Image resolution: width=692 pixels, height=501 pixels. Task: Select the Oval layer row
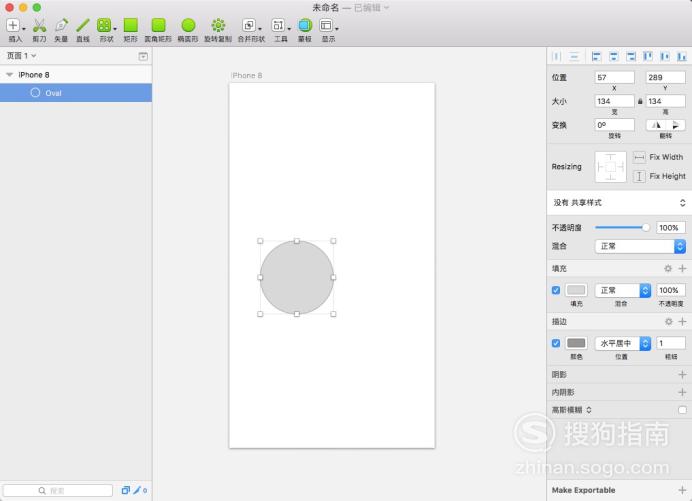pos(76,93)
